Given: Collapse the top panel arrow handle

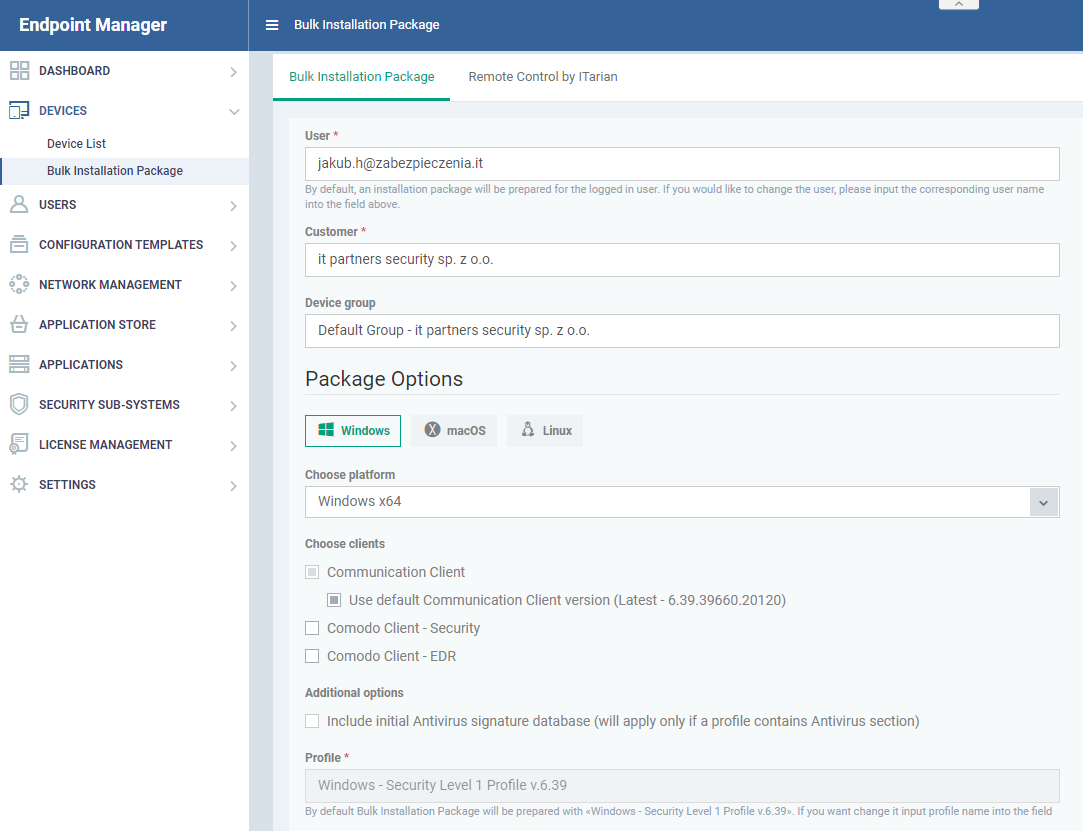Looking at the screenshot, I should (x=959, y=4).
